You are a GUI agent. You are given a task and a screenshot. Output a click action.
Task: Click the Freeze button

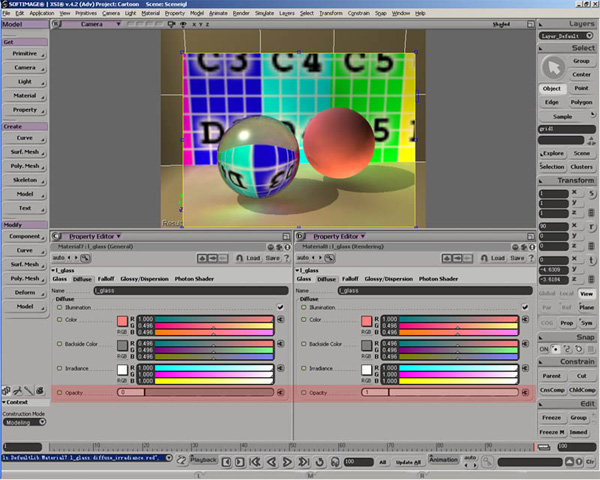click(x=551, y=418)
